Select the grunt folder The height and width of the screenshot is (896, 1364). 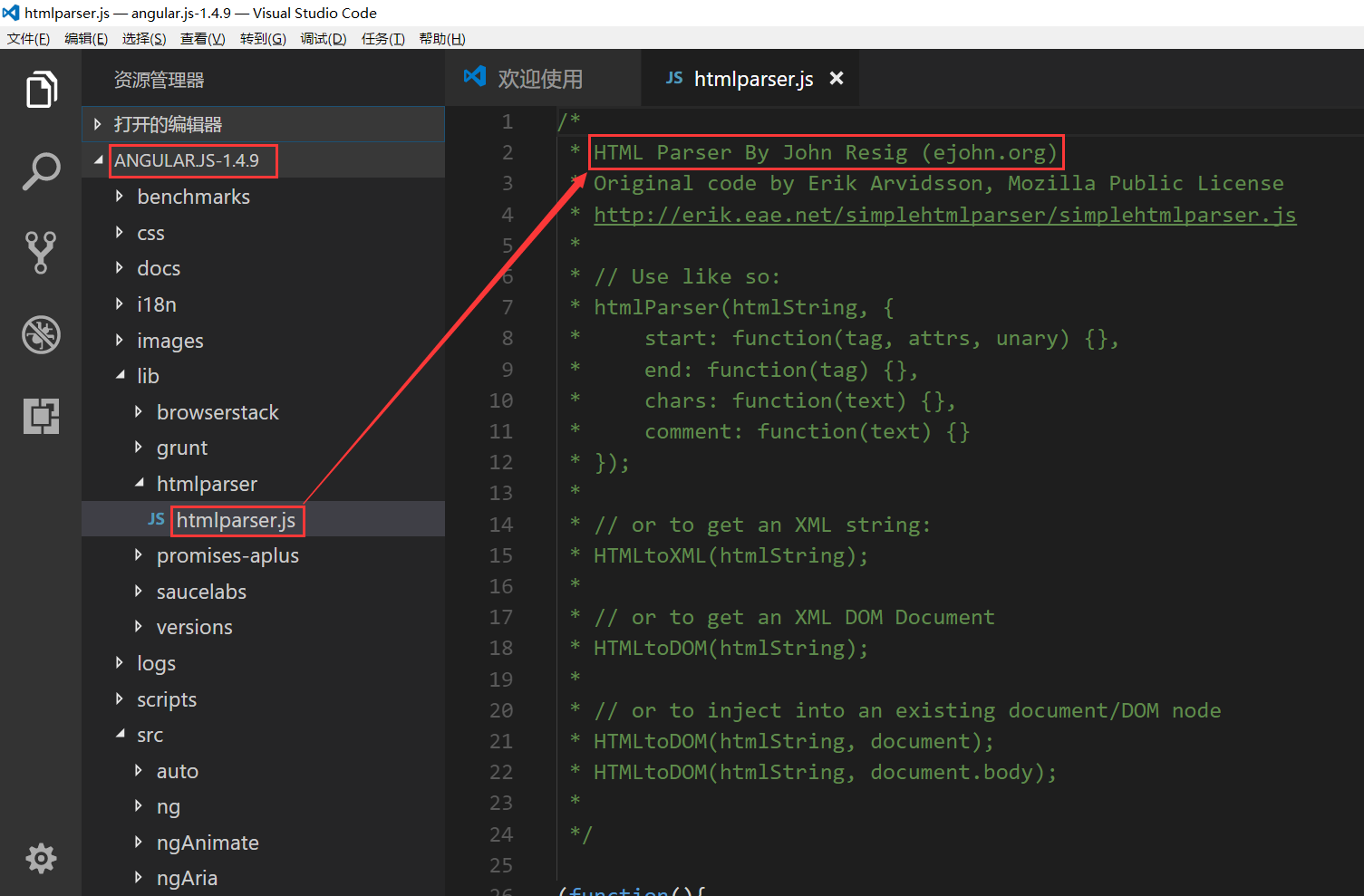tap(263, 448)
